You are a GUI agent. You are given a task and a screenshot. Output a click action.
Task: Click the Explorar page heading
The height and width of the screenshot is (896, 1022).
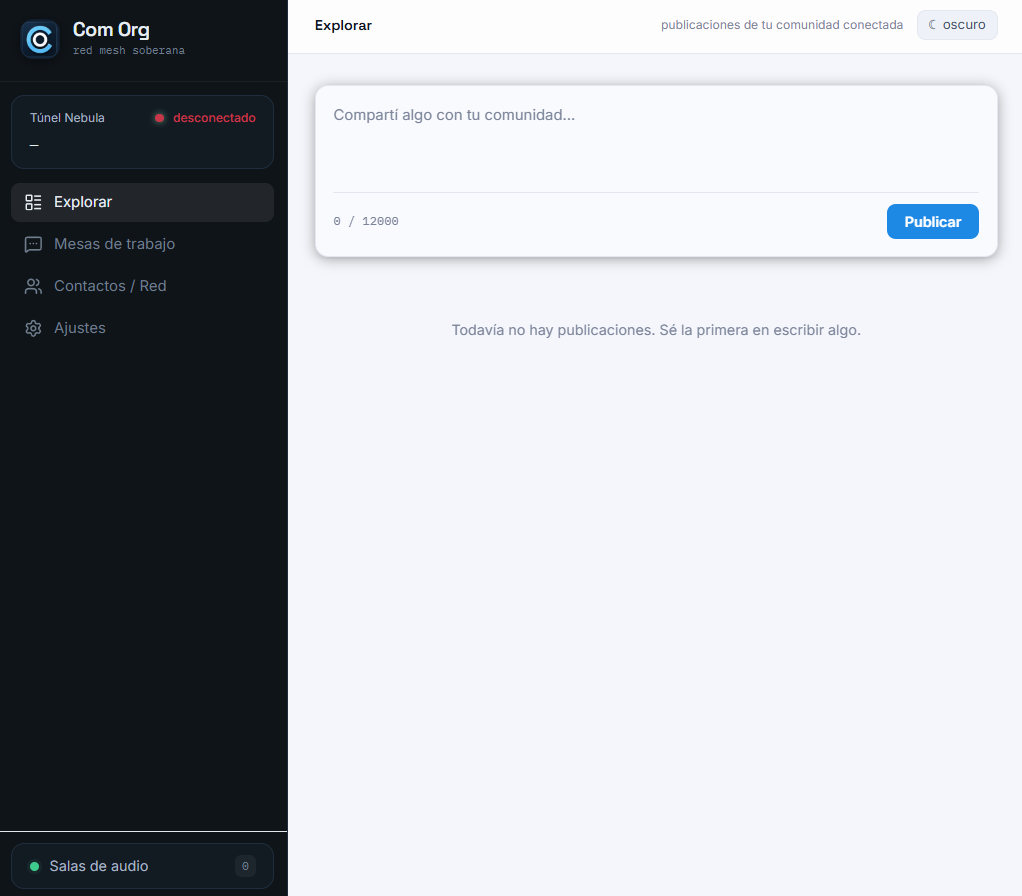click(343, 25)
